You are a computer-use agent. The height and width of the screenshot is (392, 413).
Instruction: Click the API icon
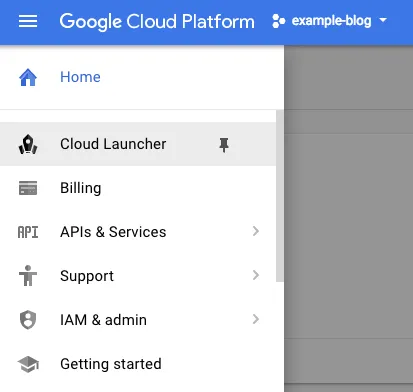click(28, 232)
